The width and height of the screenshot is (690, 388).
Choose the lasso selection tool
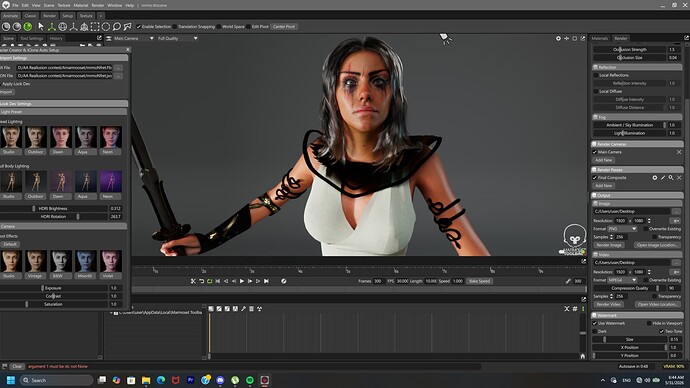(117, 26)
